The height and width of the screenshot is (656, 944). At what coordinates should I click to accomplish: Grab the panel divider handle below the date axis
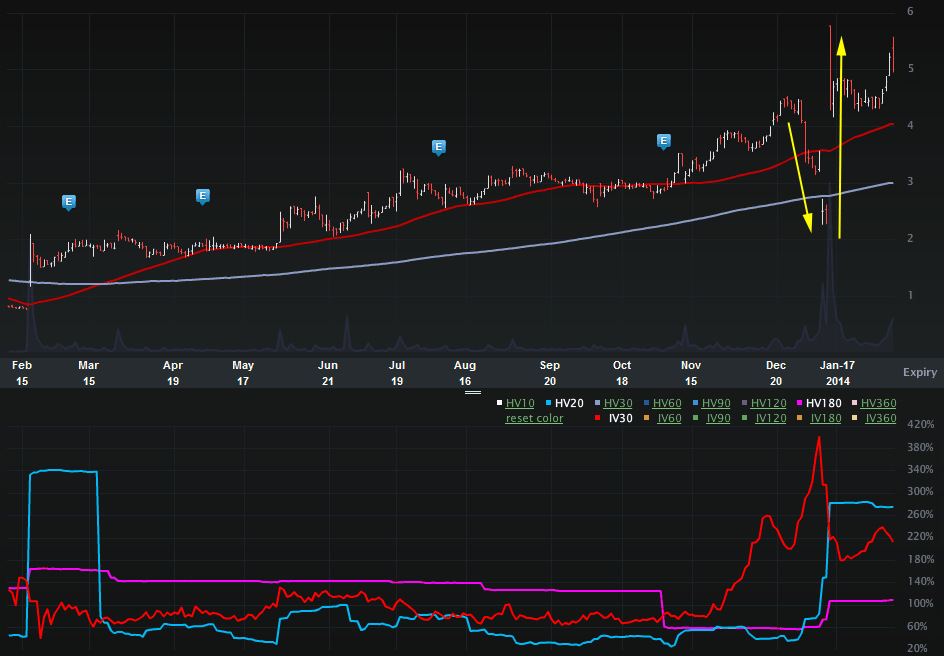click(473, 393)
